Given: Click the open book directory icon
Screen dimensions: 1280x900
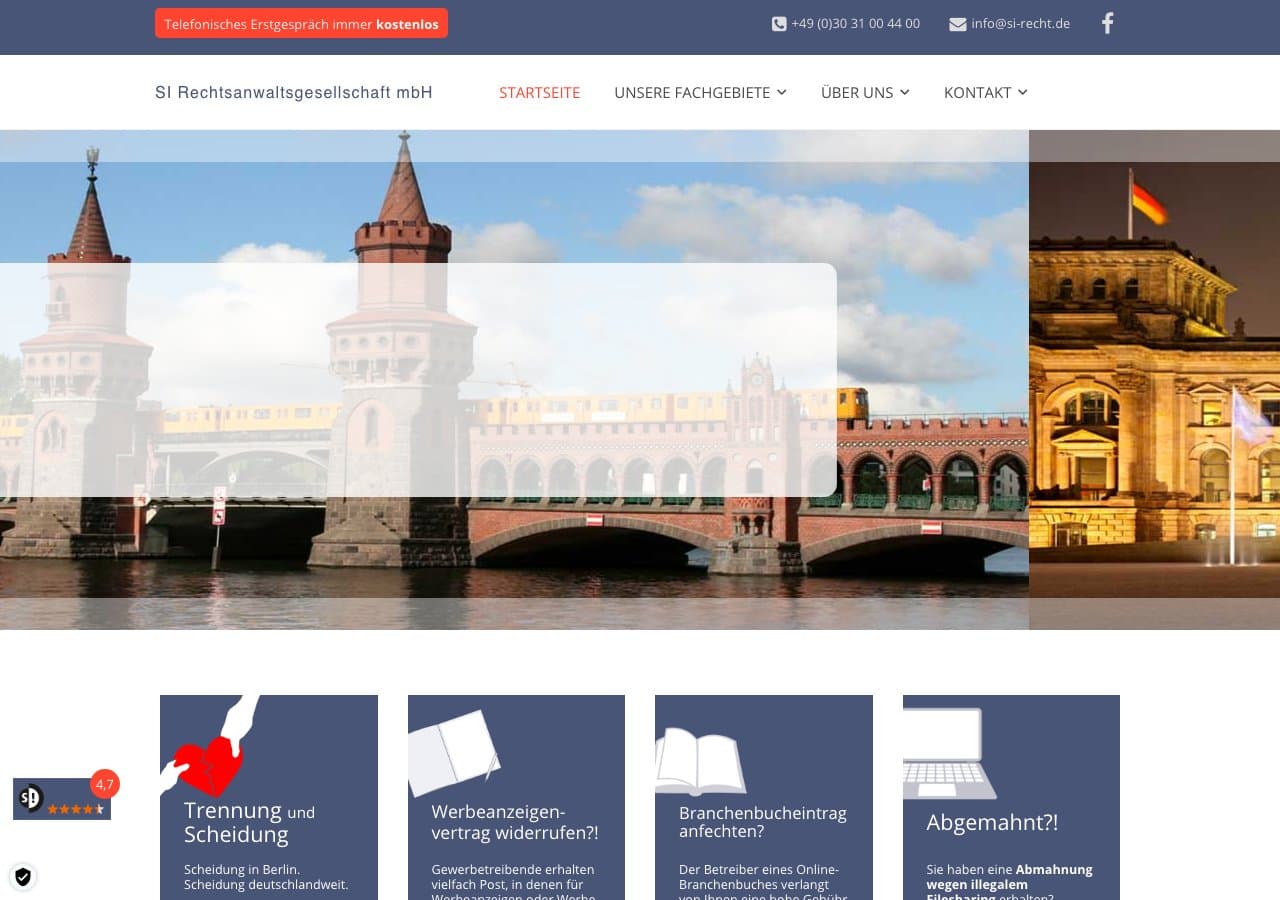Looking at the screenshot, I should [x=700, y=761].
